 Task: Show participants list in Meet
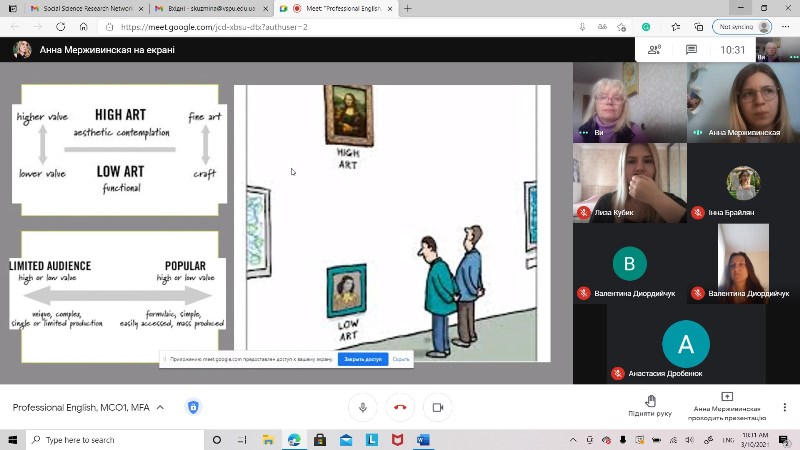655,49
